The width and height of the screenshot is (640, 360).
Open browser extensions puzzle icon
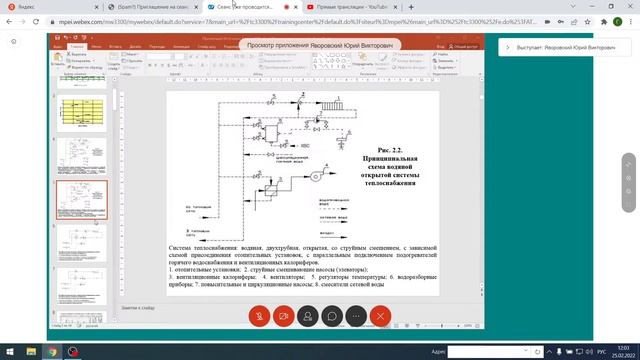pyautogui.click(x=604, y=22)
